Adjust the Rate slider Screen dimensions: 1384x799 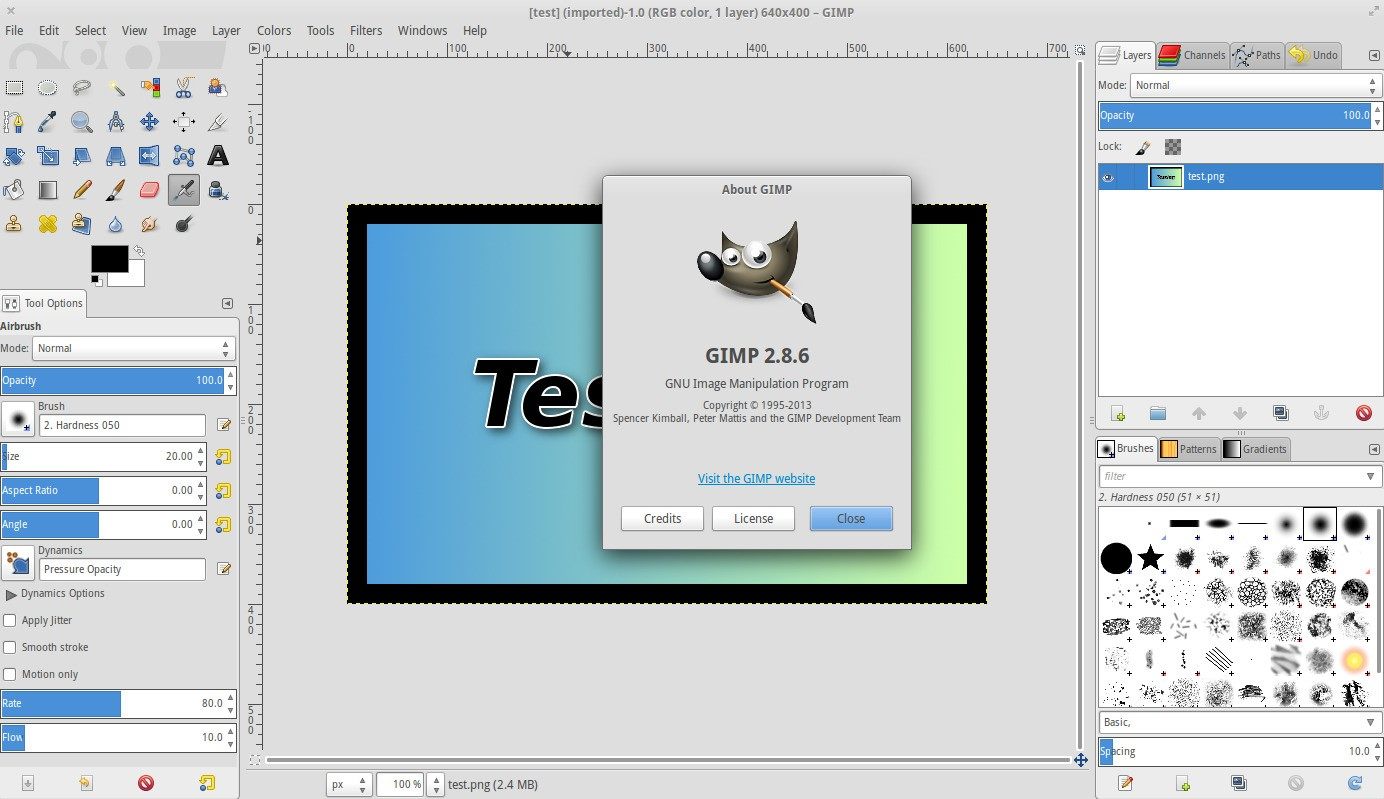click(118, 703)
